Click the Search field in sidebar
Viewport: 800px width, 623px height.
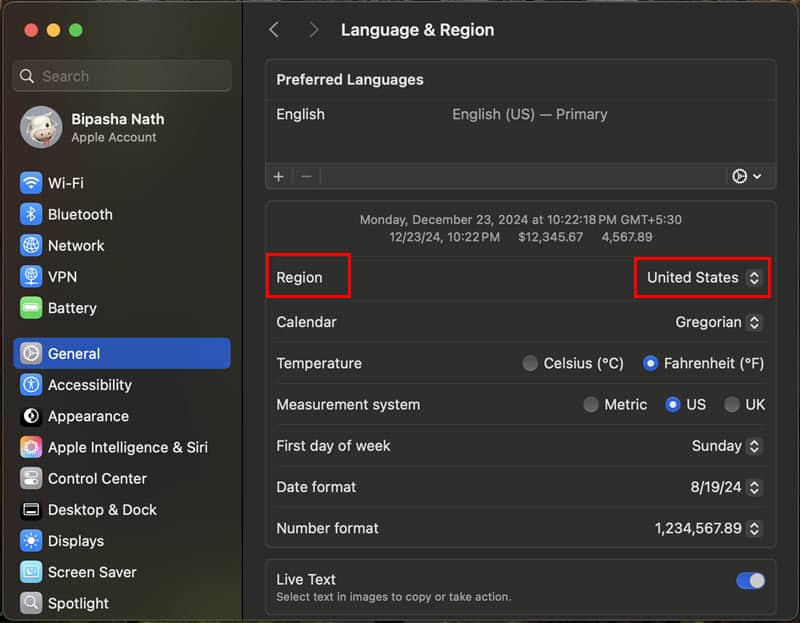pyautogui.click(x=122, y=76)
